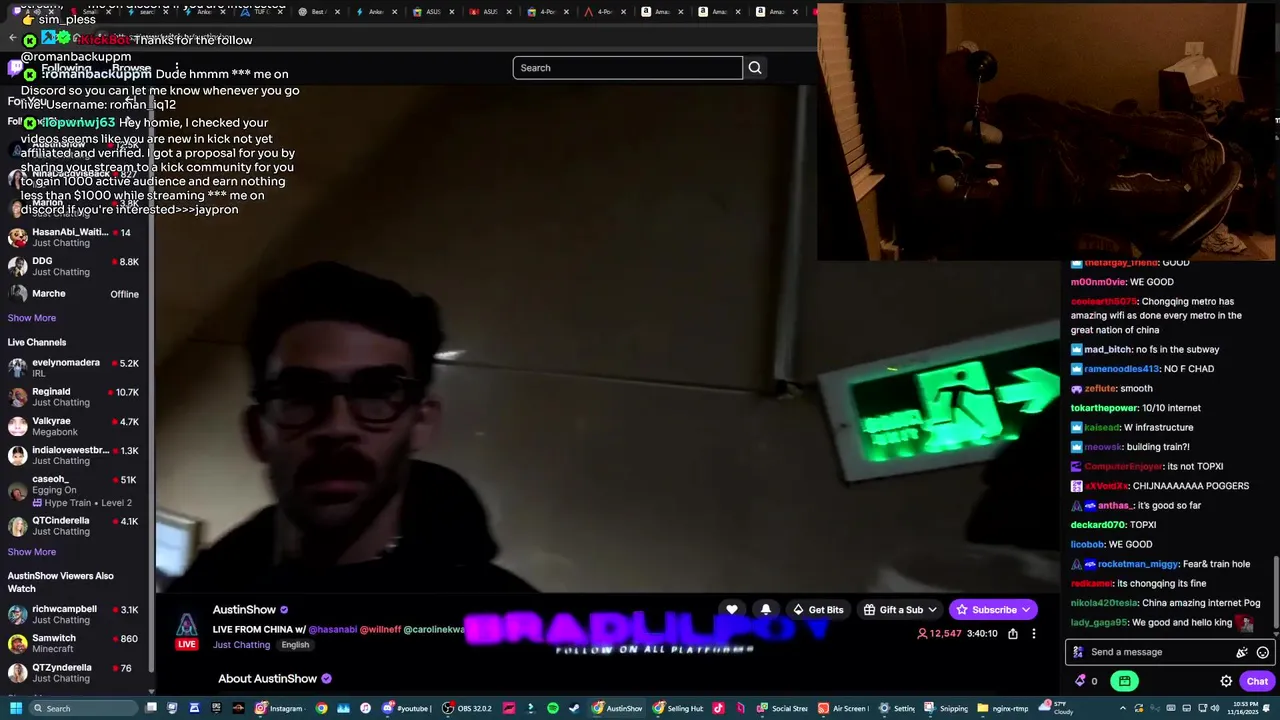Click the Bits balance gem icon

1080,681
